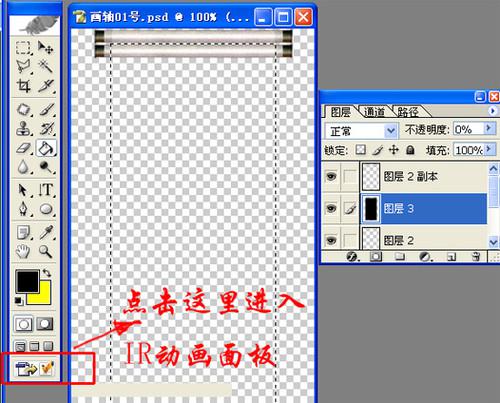Open the Layers panel options menu arrow

(x=493, y=111)
